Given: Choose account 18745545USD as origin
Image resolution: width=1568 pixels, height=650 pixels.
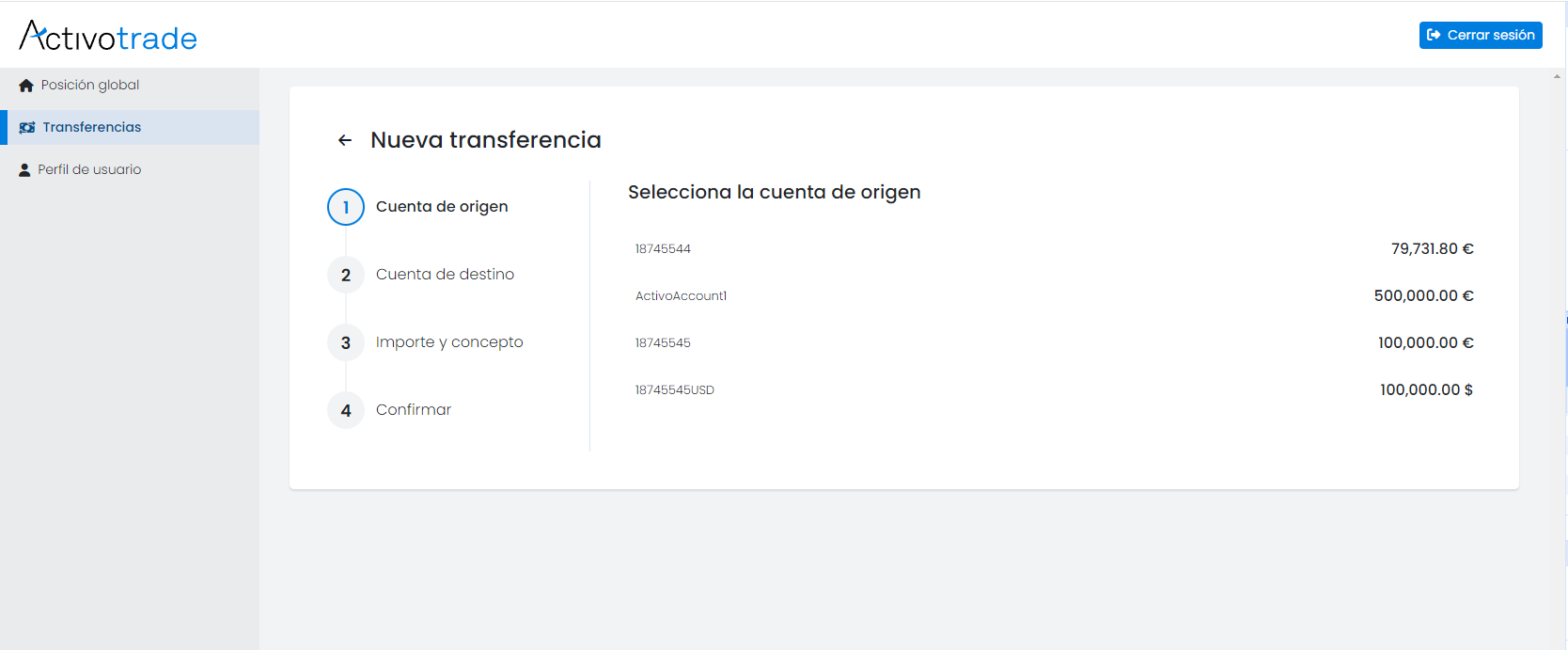Looking at the screenshot, I should coord(1054,389).
